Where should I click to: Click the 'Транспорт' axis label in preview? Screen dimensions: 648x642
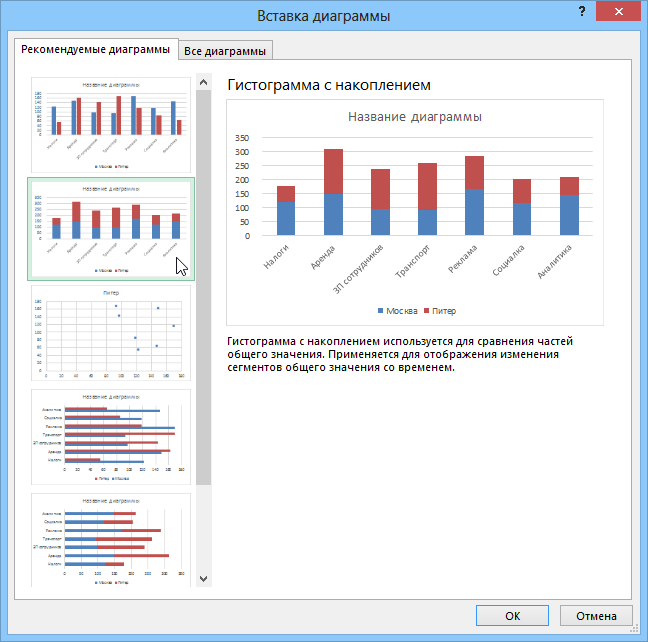(412, 261)
